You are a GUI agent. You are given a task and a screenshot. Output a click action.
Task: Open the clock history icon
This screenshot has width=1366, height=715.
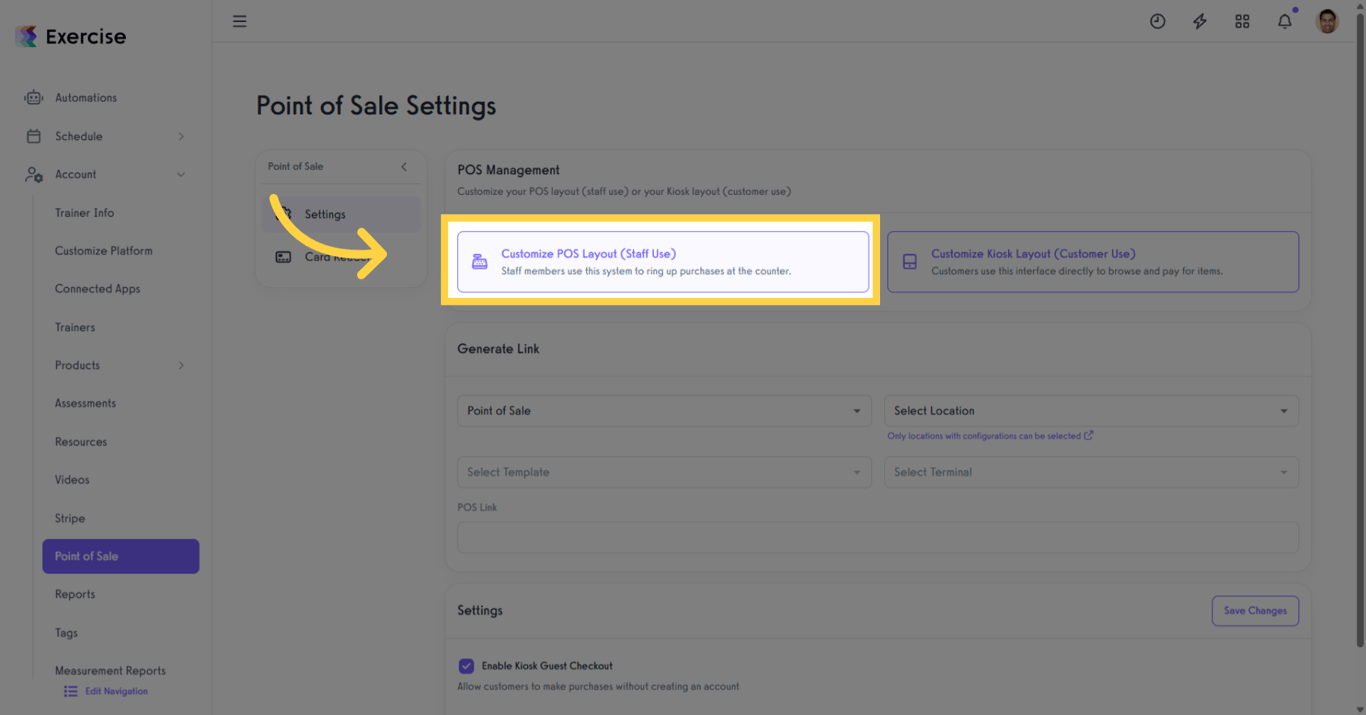(x=1157, y=21)
